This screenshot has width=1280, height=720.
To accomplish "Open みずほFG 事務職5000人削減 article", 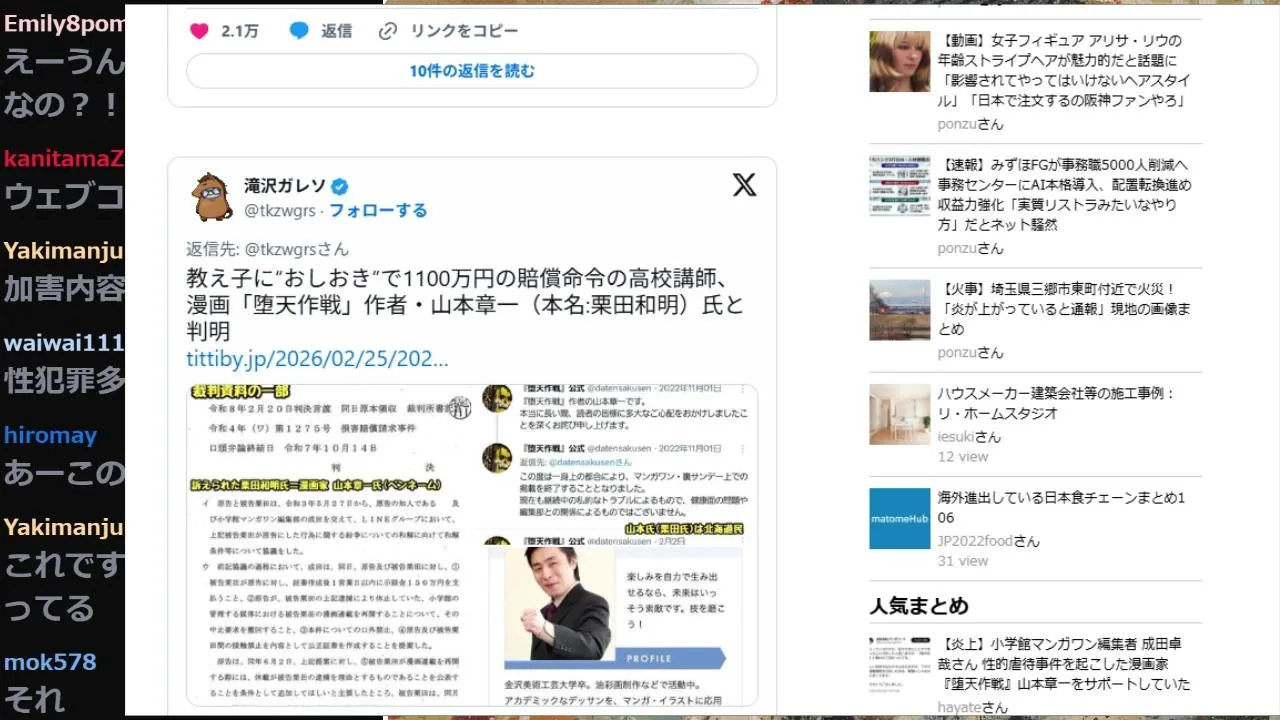I will coord(1064,195).
